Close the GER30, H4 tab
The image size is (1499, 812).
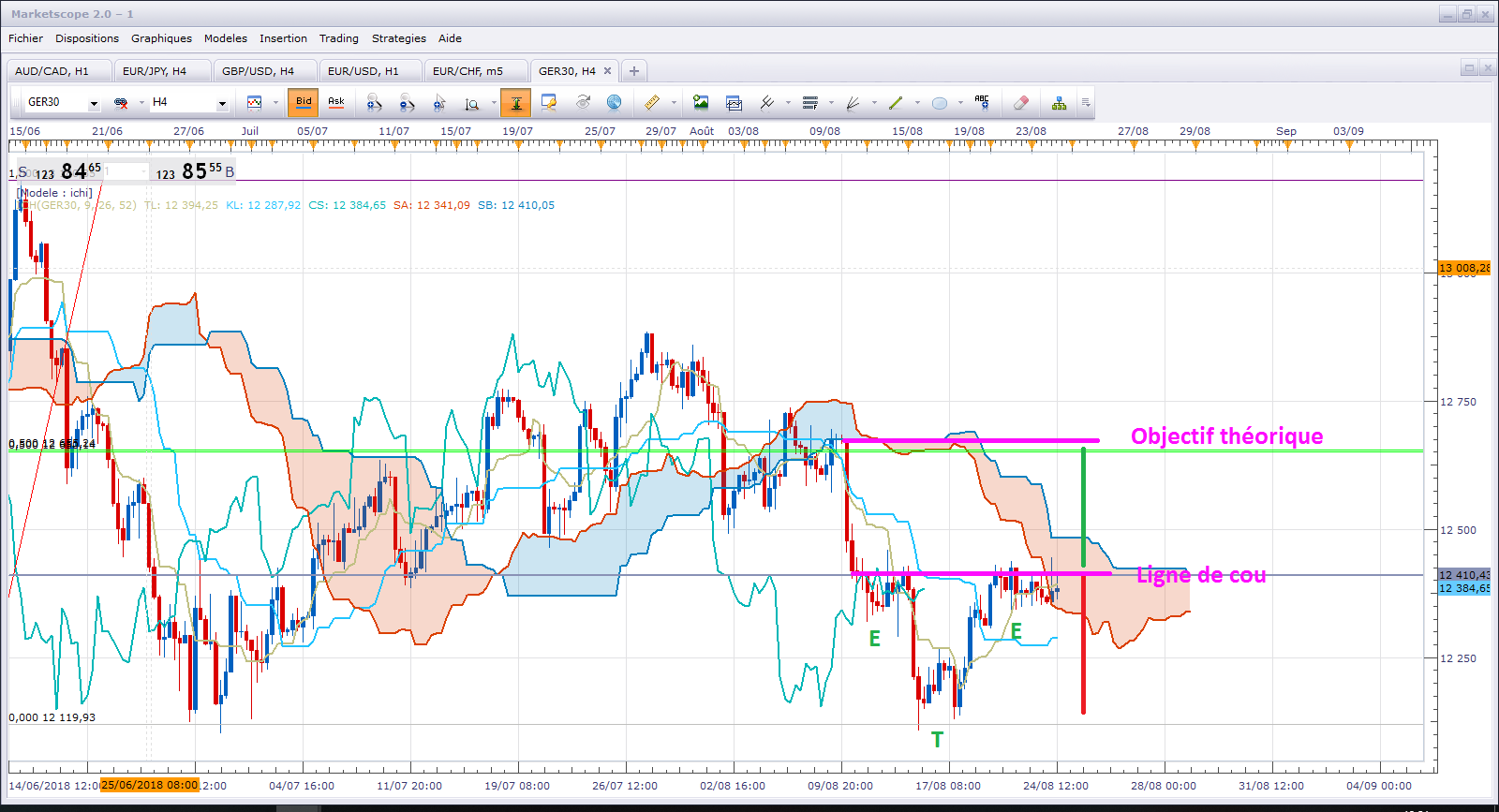pyautogui.click(x=607, y=71)
